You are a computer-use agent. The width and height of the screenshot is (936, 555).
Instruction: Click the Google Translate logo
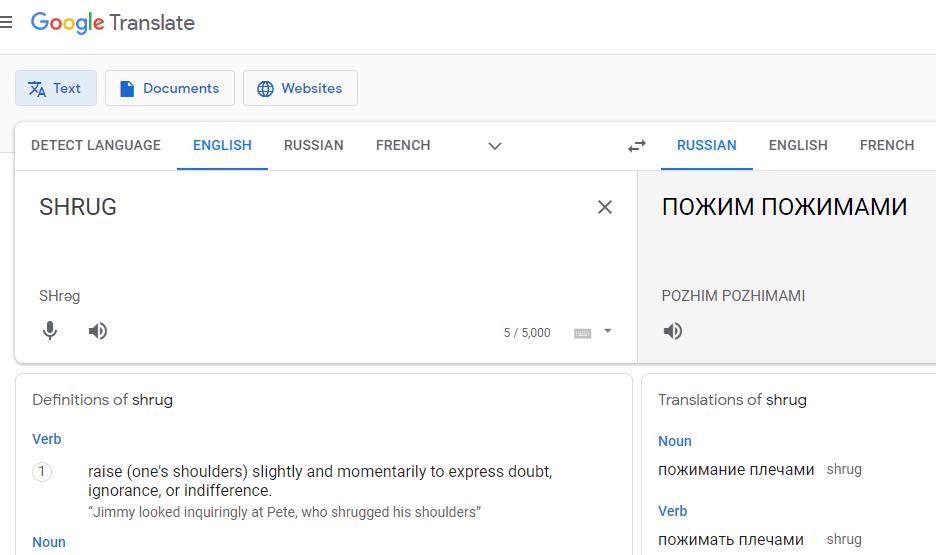(x=112, y=23)
